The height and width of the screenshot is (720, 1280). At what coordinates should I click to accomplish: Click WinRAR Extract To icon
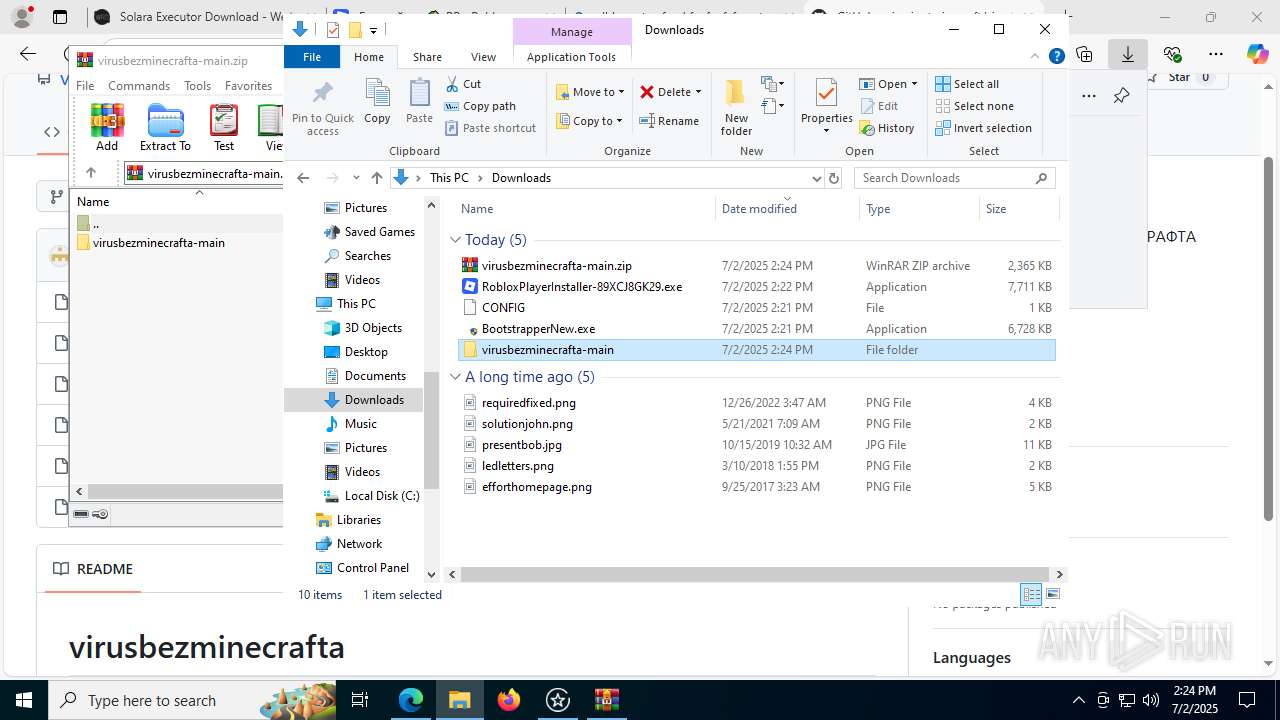165,128
